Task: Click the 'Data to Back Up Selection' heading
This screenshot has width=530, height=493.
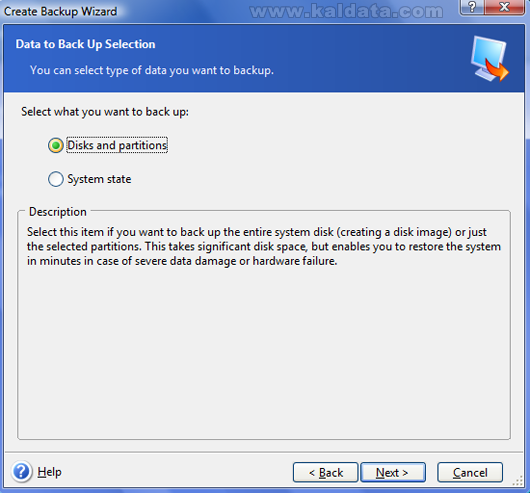Action: pyautogui.click(x=86, y=44)
